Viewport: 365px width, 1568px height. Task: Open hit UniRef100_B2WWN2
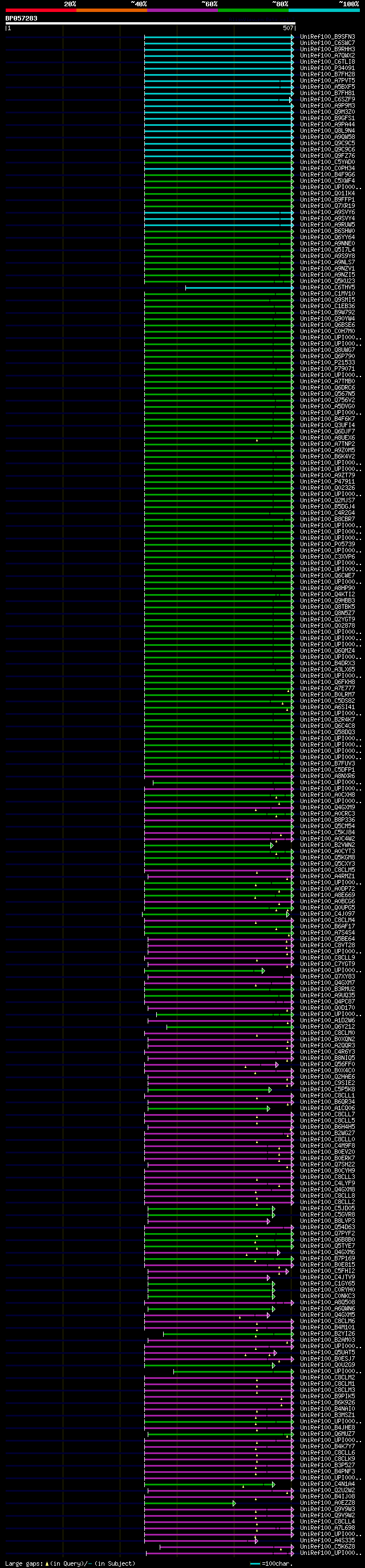point(327,845)
